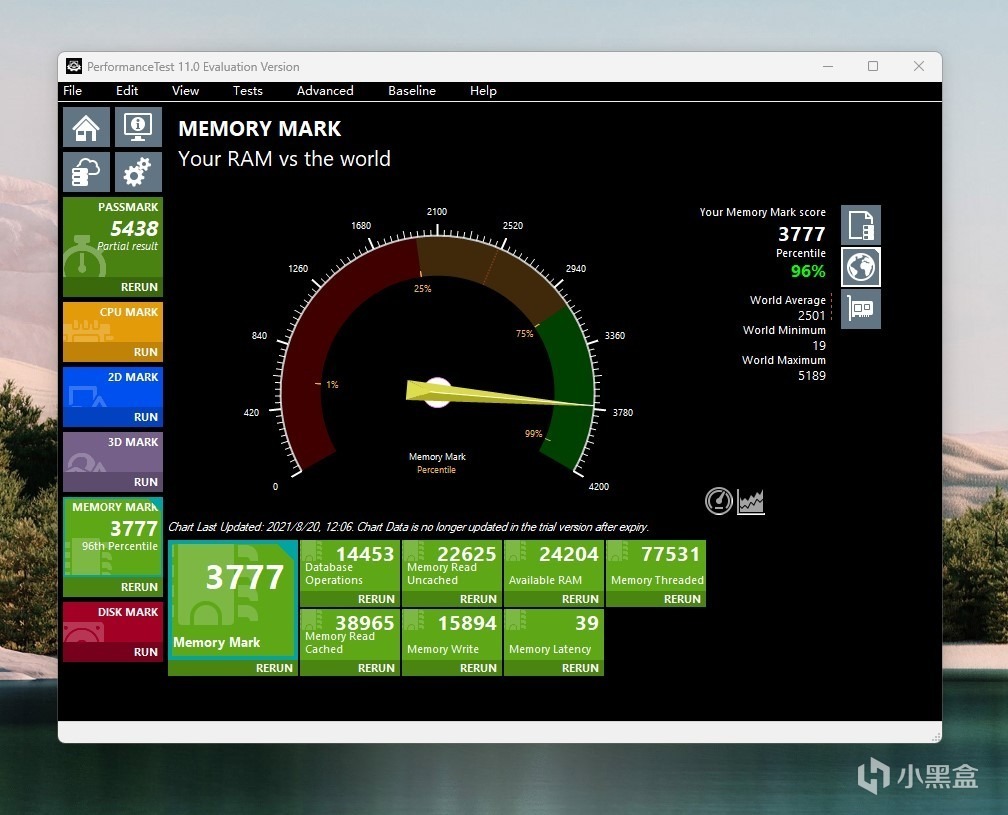The image size is (1008, 815).
Task: Open the Edit menu
Action: 127,91
